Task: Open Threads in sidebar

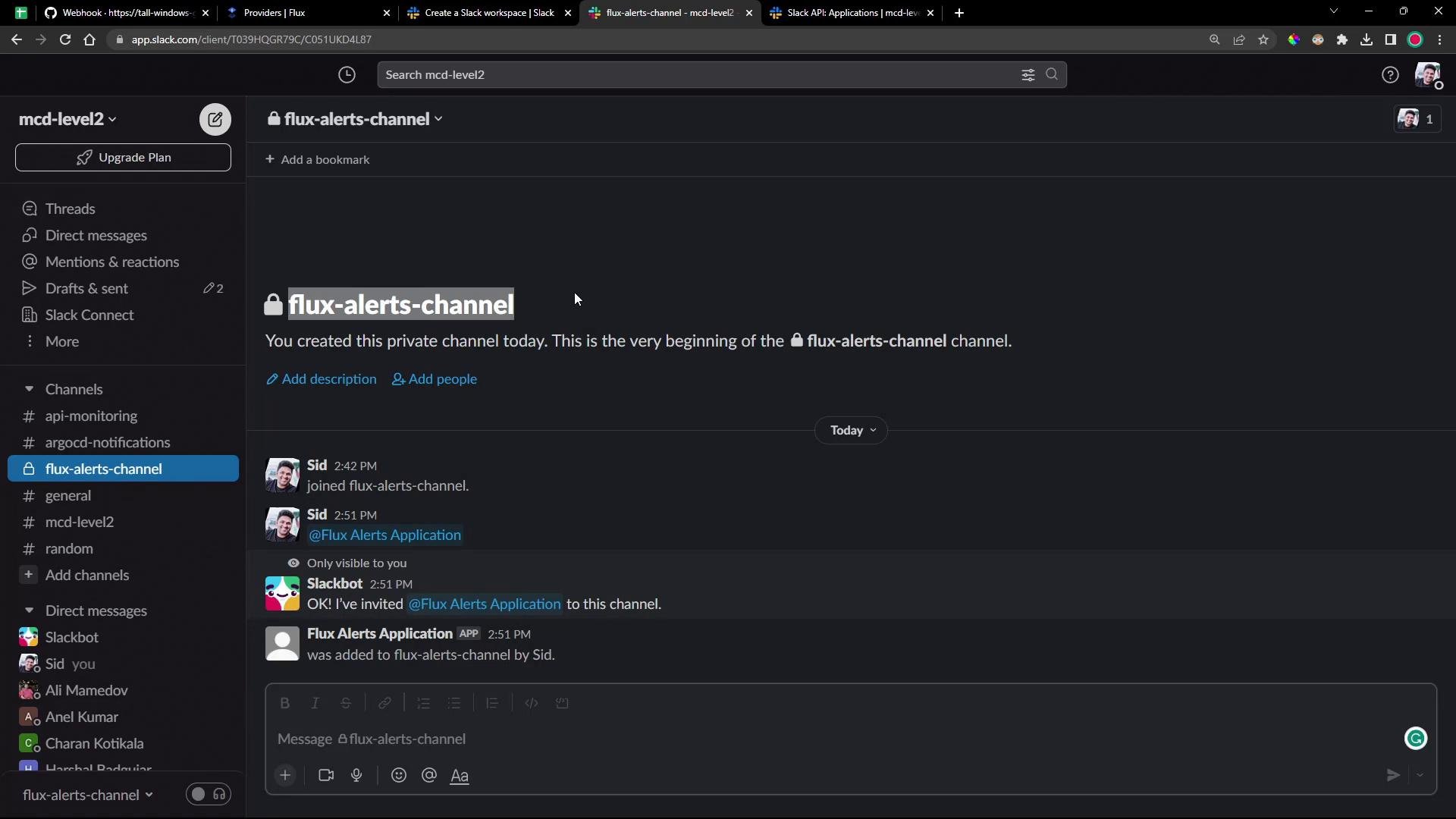Action: coord(123,209)
